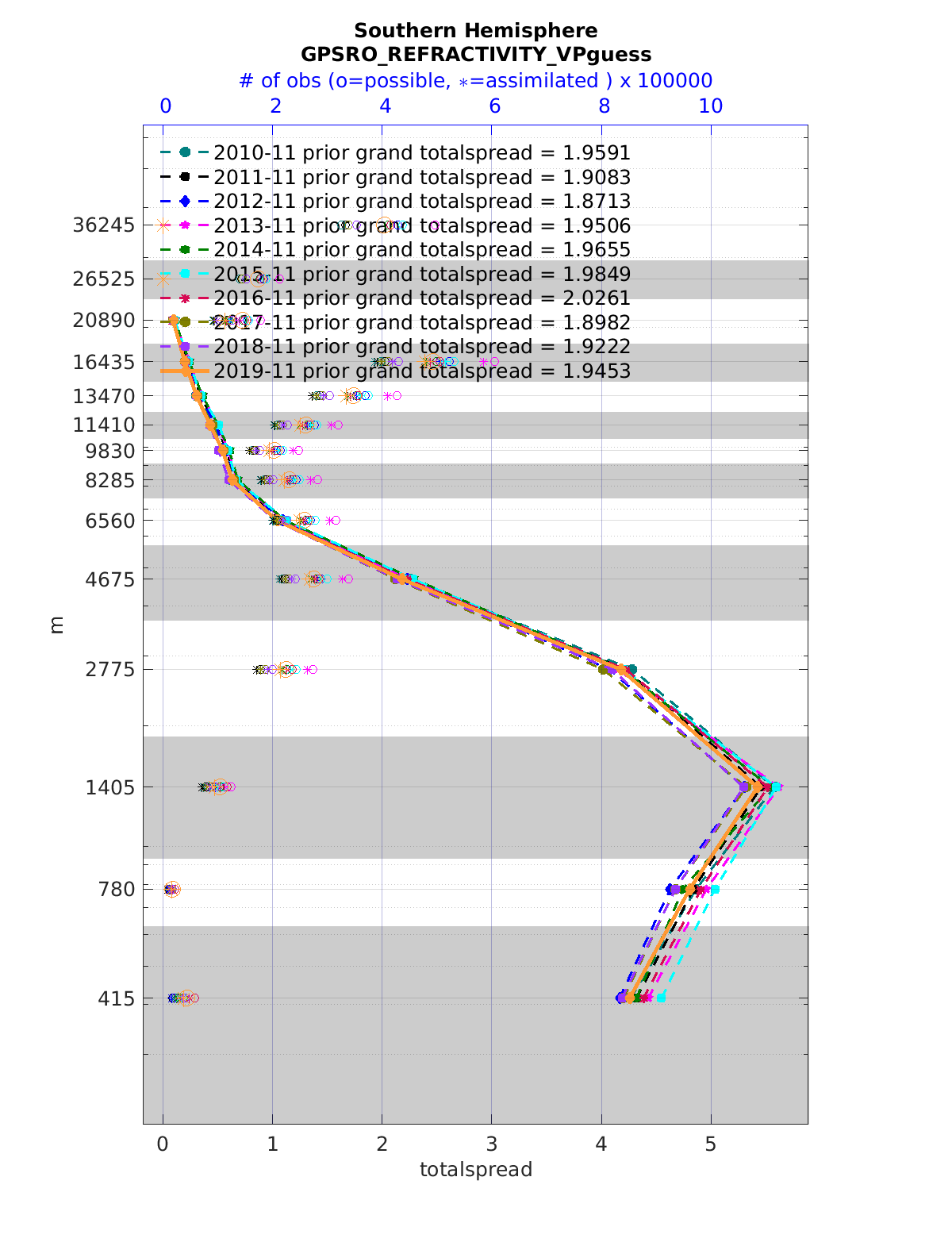Click the 1405 y-axis tick label

(x=109, y=787)
